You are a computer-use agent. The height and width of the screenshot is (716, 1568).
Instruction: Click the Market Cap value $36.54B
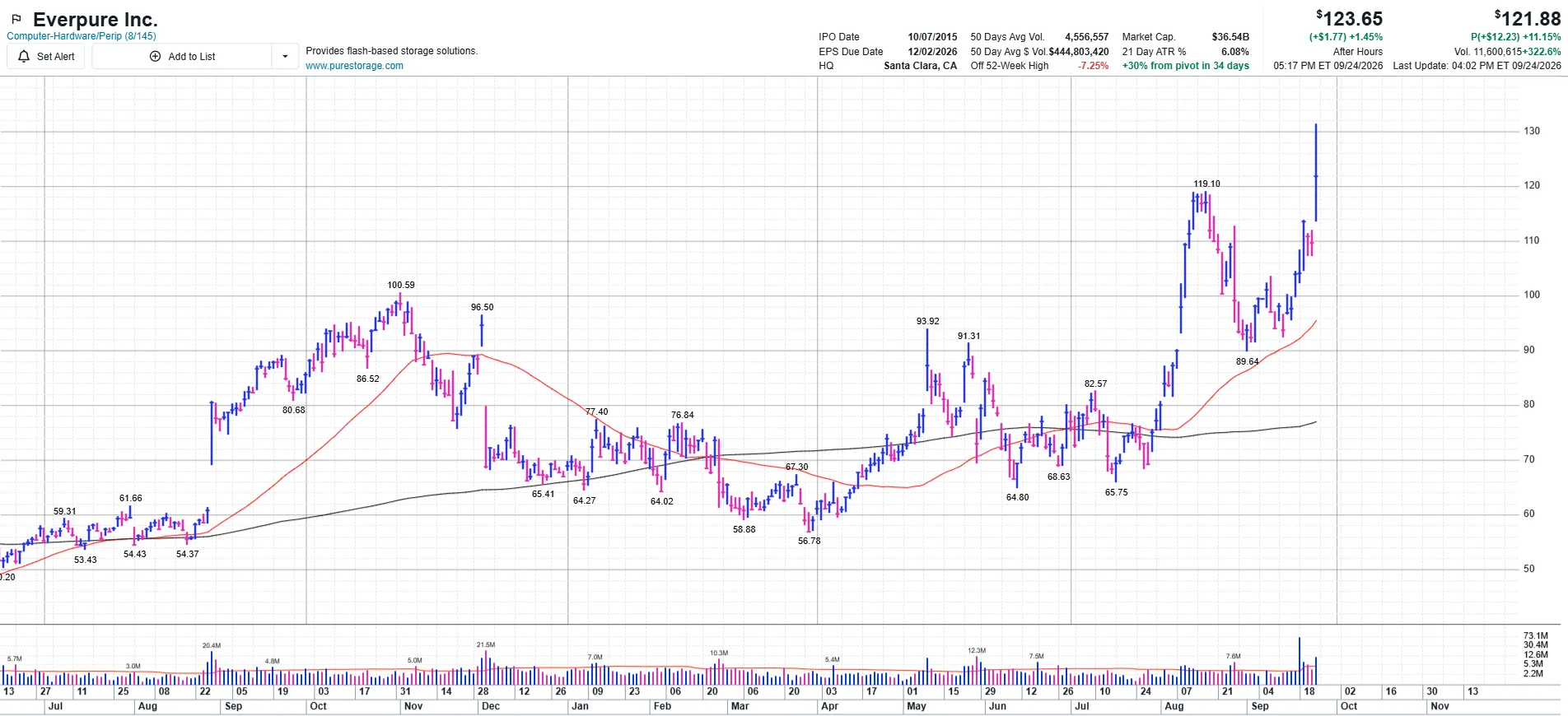(x=1230, y=37)
